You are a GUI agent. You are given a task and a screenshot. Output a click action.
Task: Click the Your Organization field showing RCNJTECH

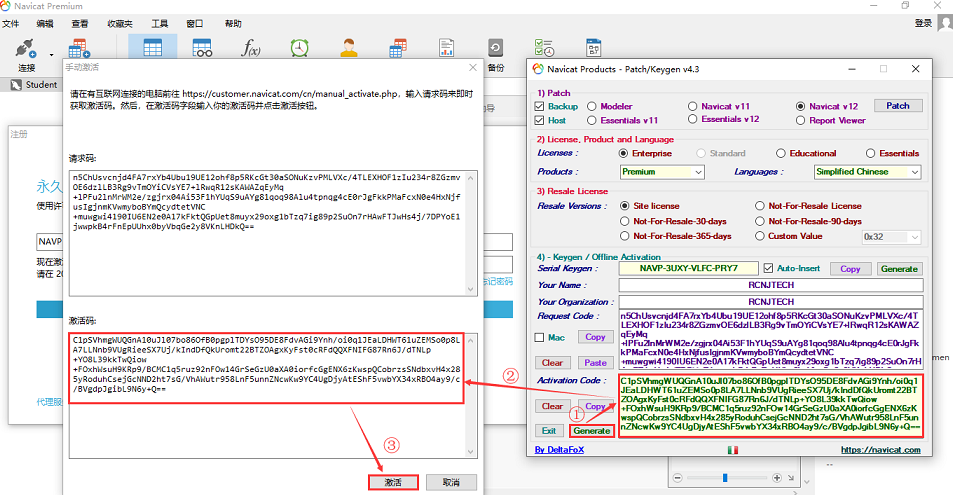(x=771, y=302)
